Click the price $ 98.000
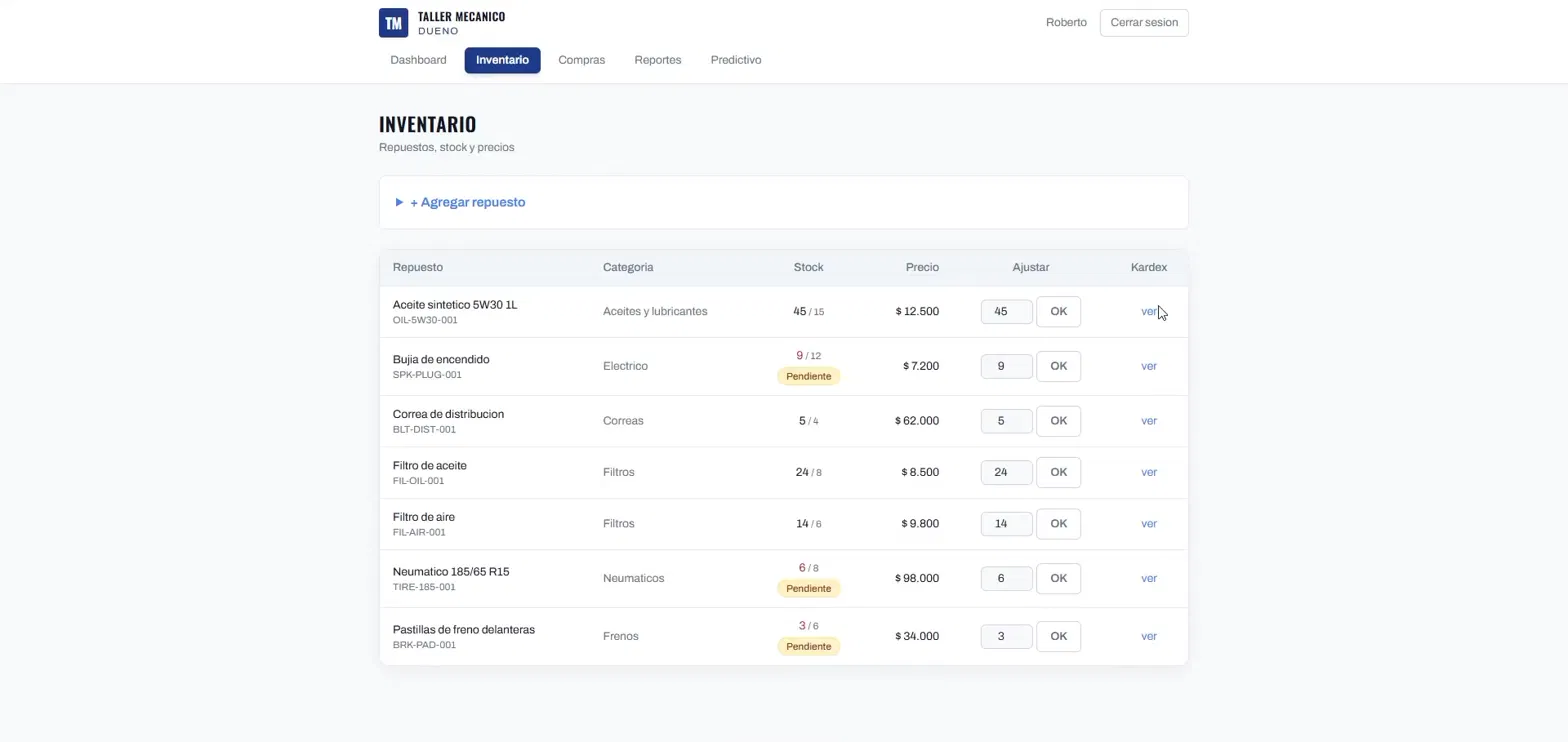This screenshot has width=1568, height=742. tap(917, 578)
